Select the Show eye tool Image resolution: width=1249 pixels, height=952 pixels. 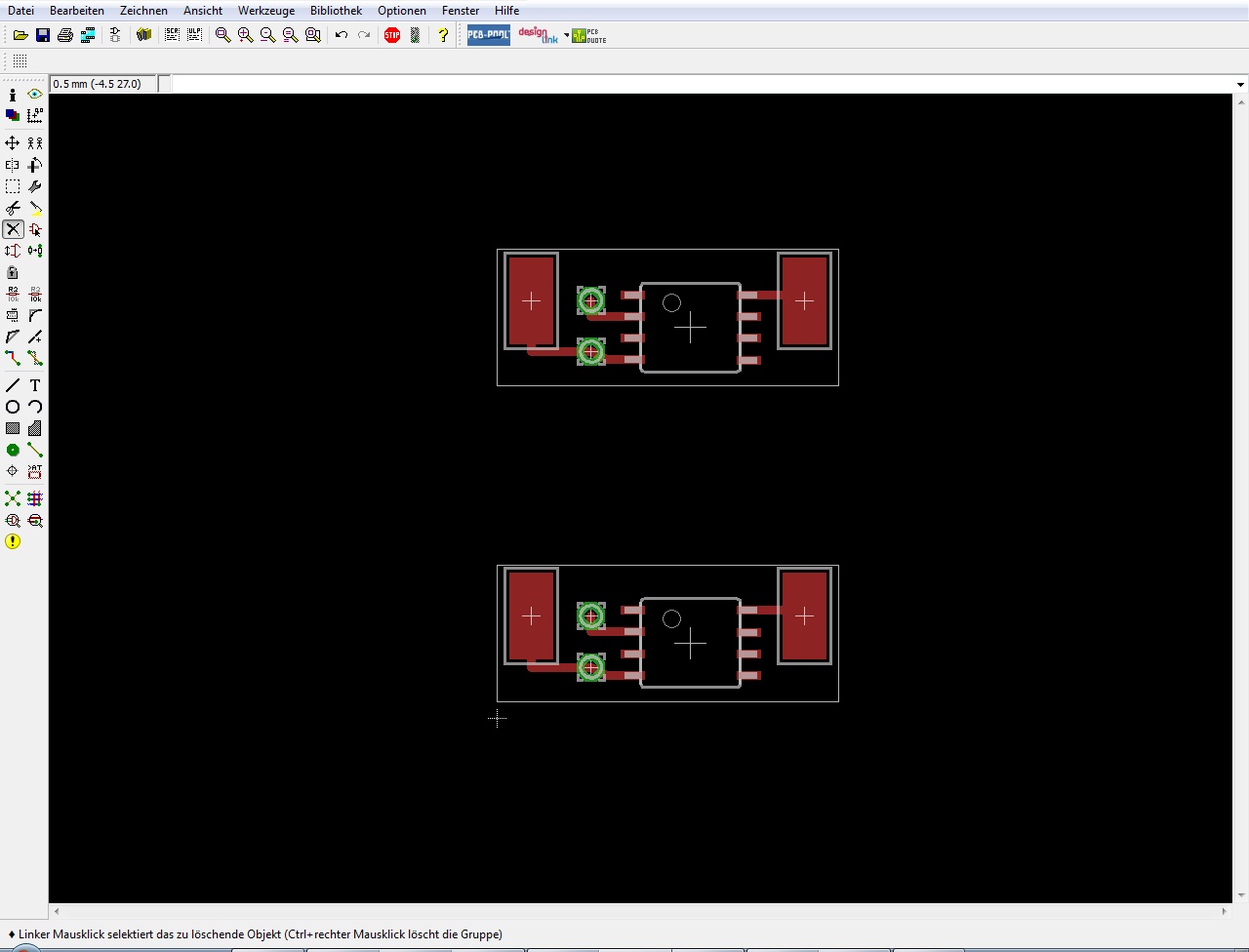tap(35, 95)
